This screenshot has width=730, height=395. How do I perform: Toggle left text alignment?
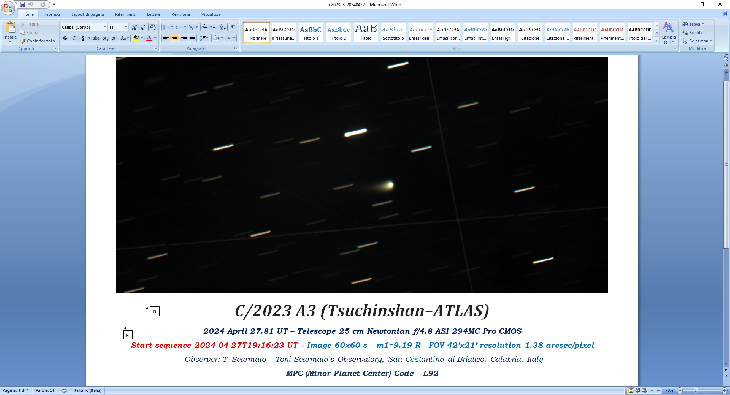click(166, 38)
